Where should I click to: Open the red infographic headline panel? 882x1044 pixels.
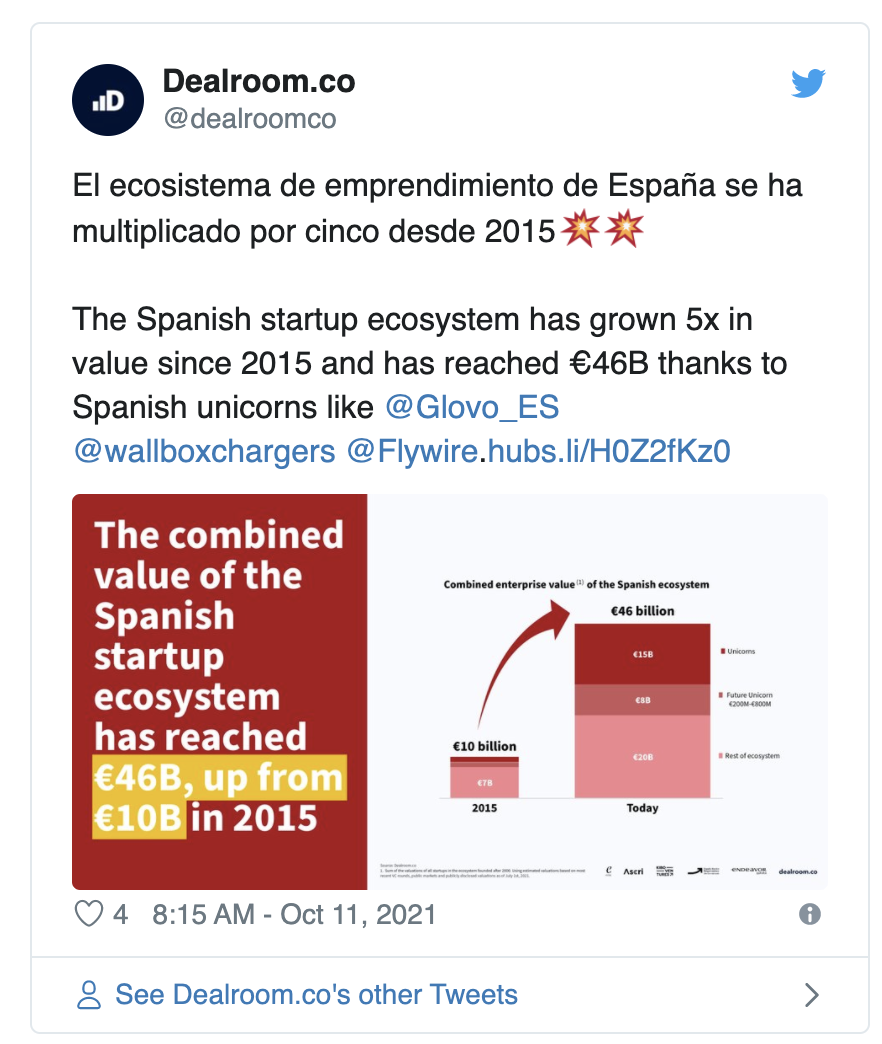pos(220,690)
